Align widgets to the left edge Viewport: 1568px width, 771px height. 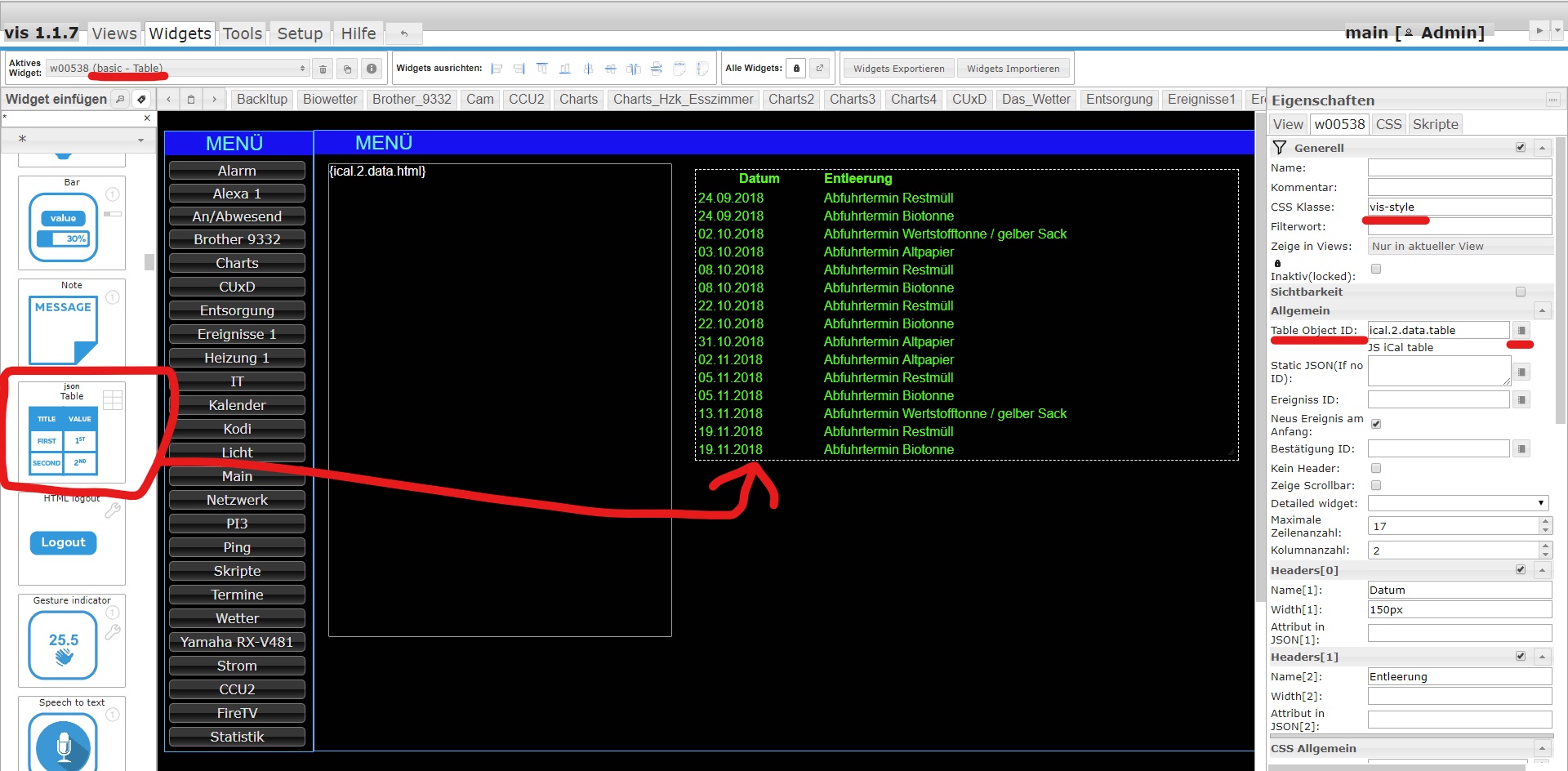coord(497,69)
